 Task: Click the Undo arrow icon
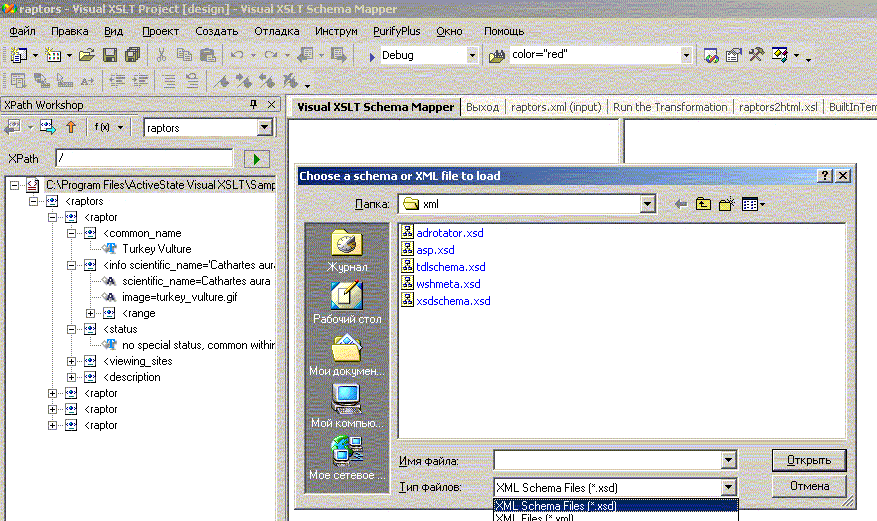[237, 55]
